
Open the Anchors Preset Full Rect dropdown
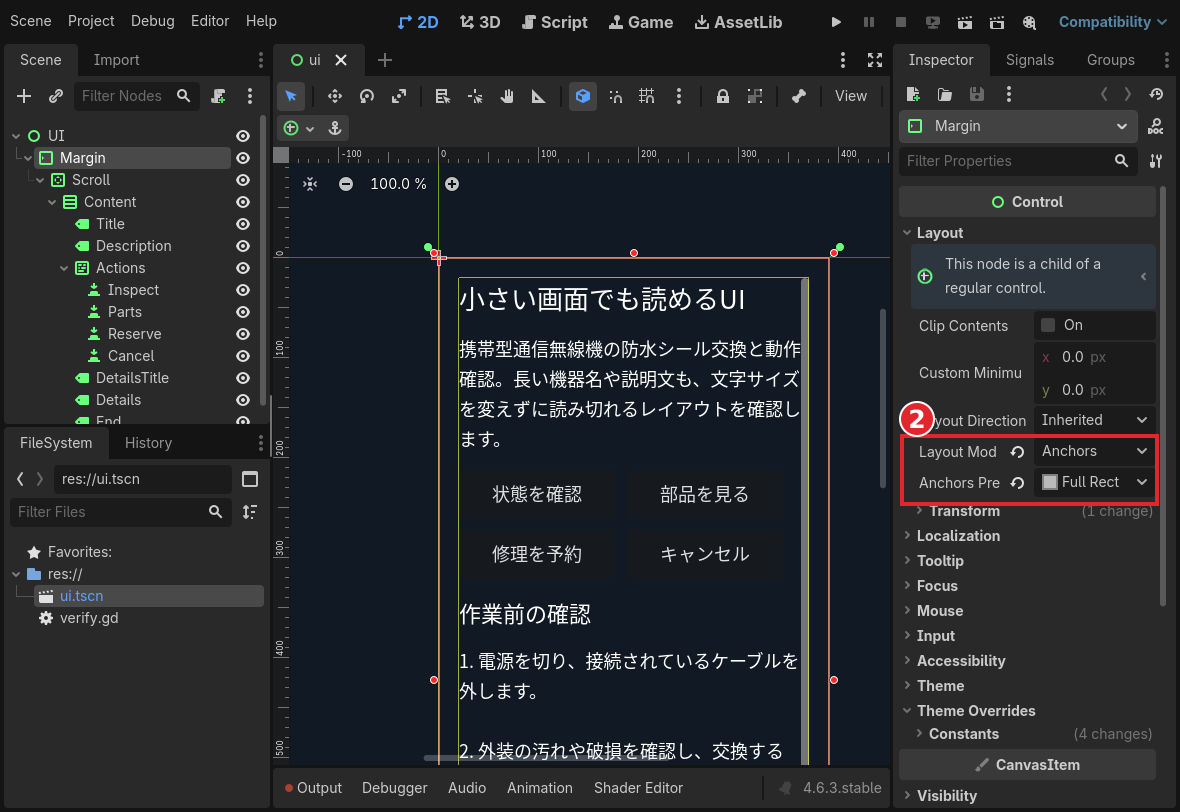click(x=1094, y=482)
